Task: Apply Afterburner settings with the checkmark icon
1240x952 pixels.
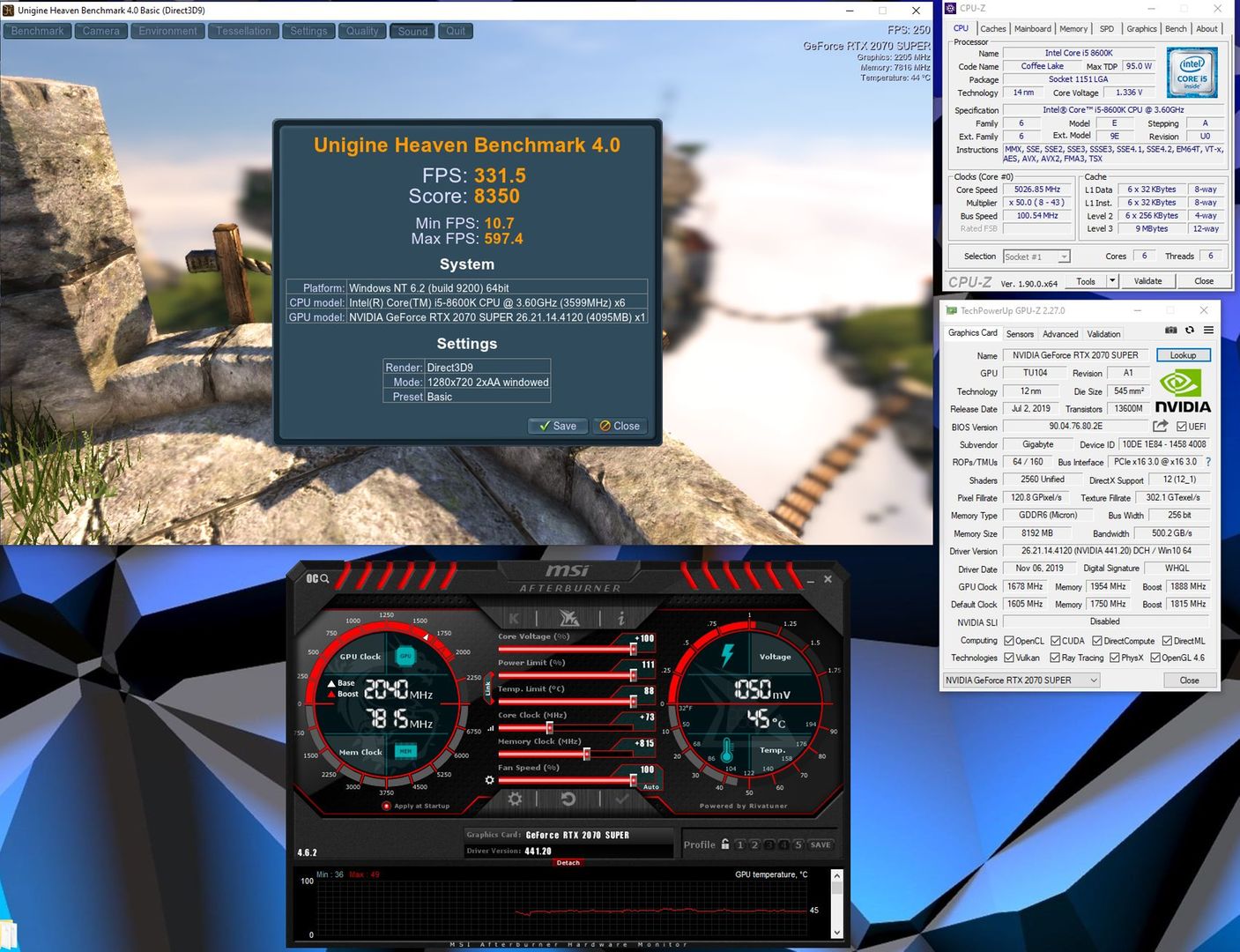Action: pyautogui.click(x=622, y=799)
